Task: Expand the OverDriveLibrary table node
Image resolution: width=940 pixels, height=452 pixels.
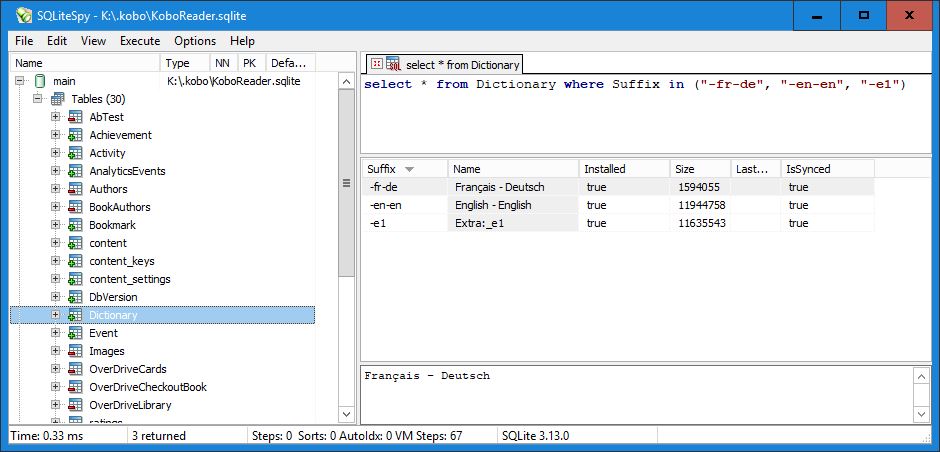Action: pos(56,404)
